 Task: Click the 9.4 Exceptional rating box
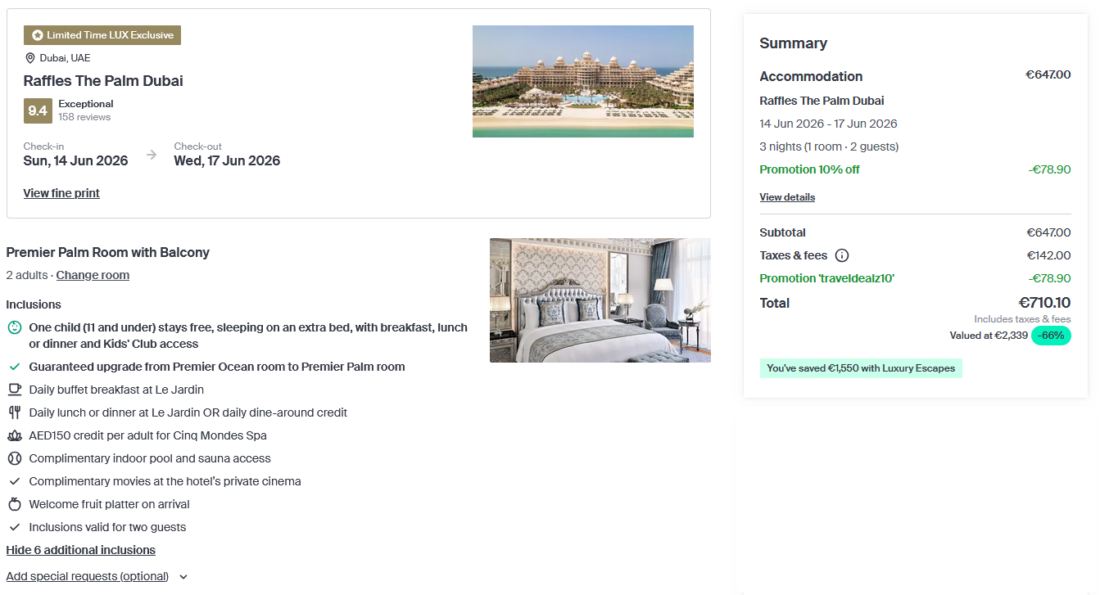(x=38, y=110)
